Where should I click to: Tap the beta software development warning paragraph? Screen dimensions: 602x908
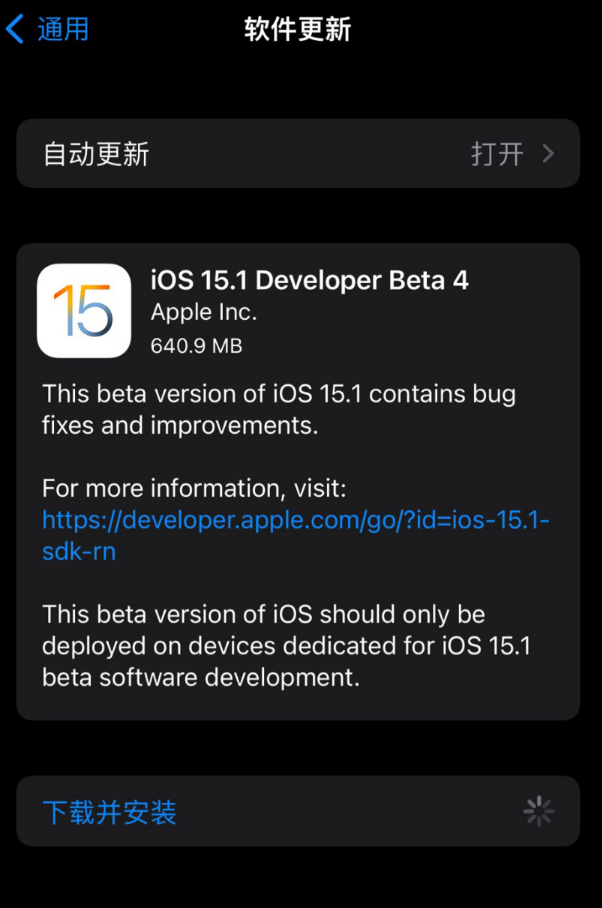(286, 646)
